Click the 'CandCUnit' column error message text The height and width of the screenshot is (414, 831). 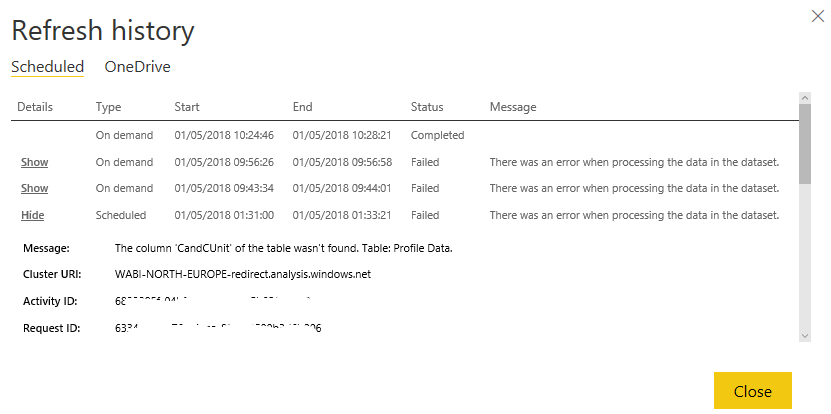[283, 248]
